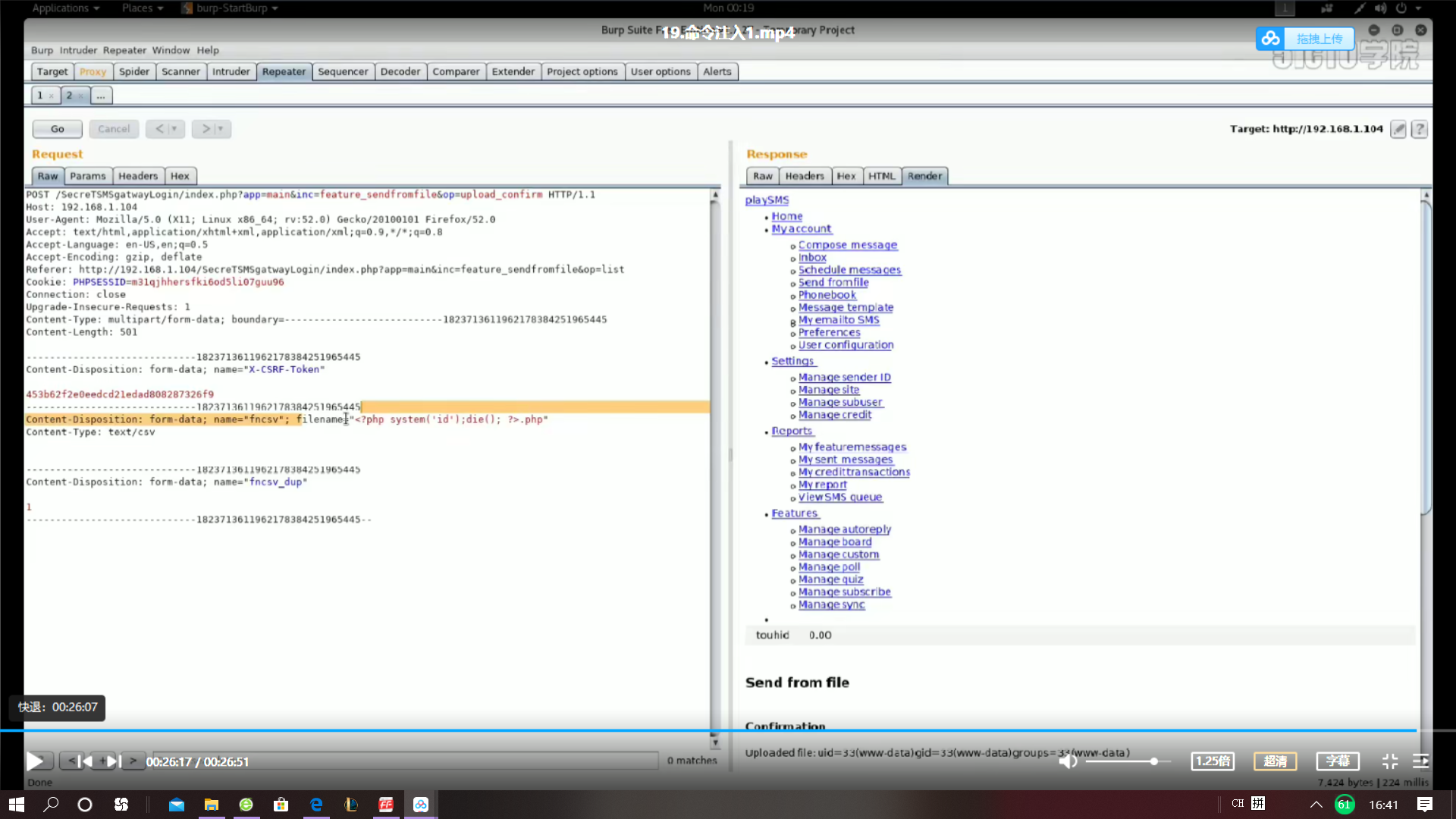Open Mail app from the taskbar
The height and width of the screenshot is (819, 1456).
[177, 805]
